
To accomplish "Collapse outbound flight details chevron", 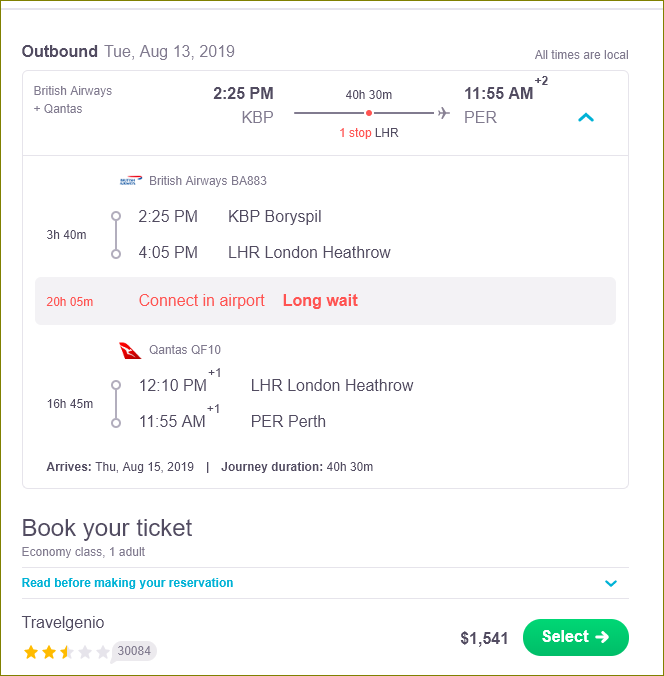I will tap(586, 117).
